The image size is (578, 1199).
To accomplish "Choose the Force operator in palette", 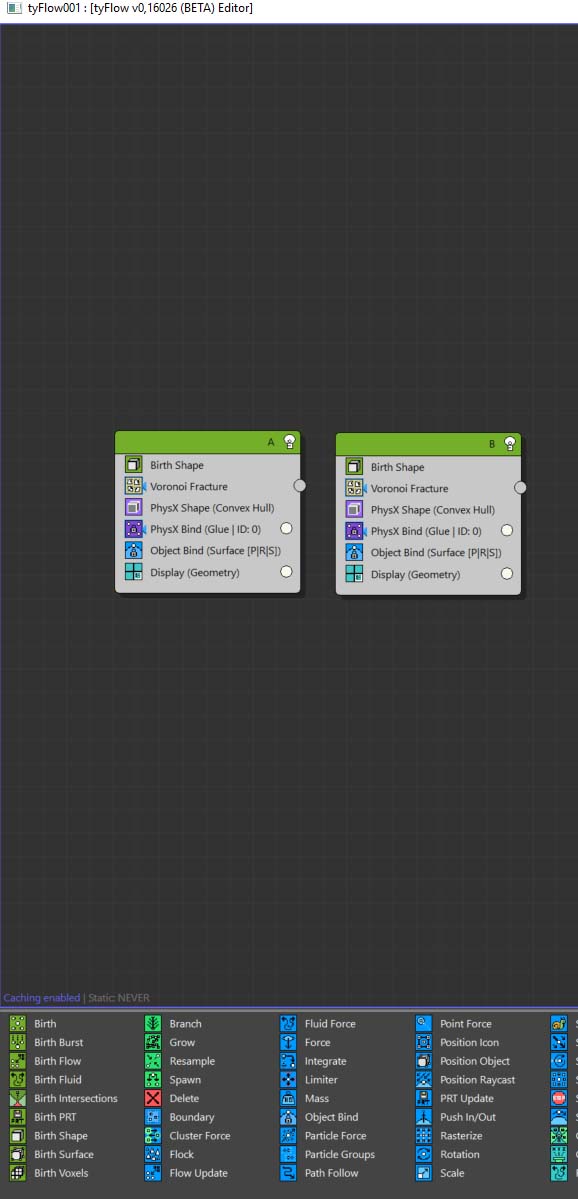I will 306,1042.
